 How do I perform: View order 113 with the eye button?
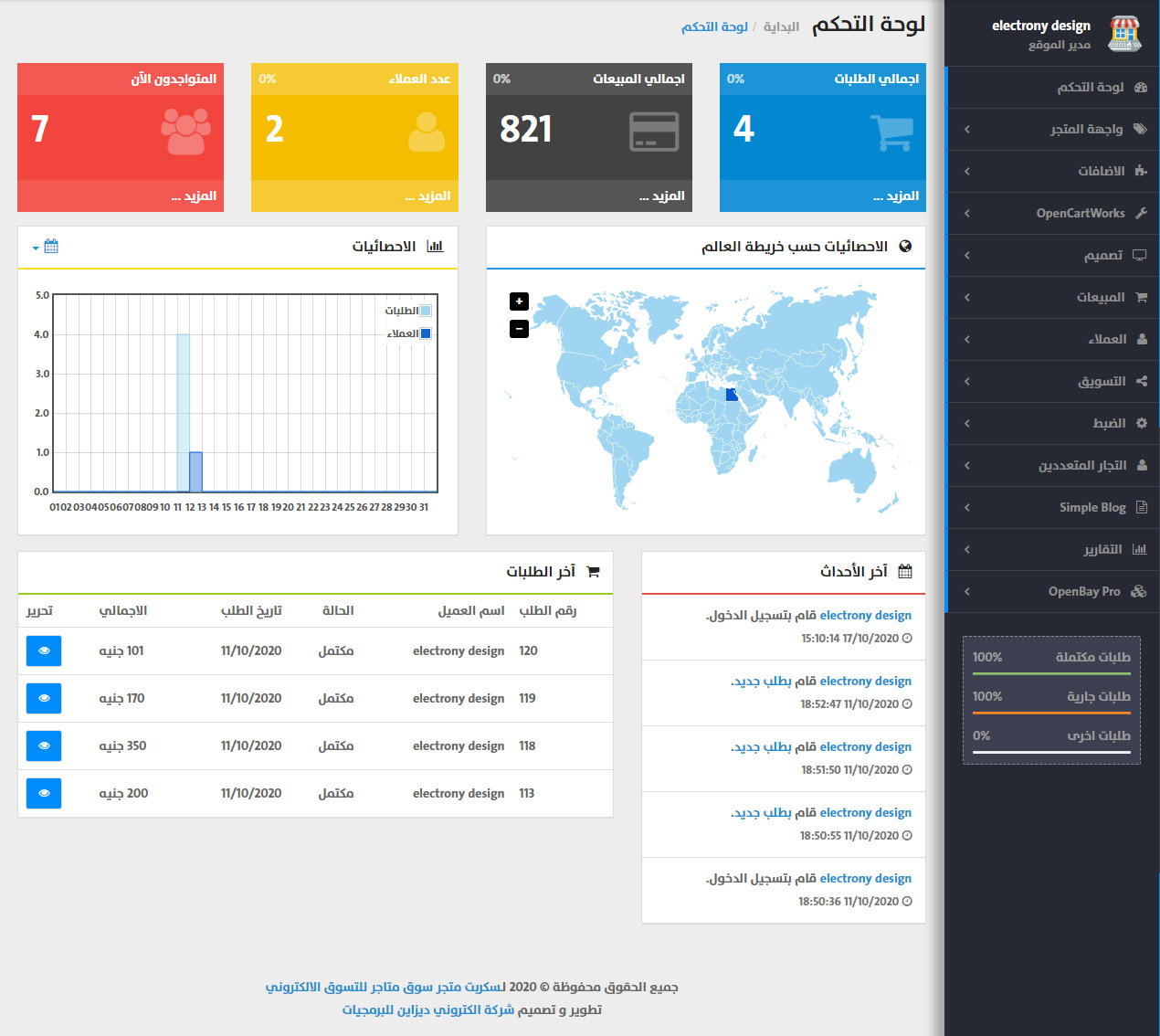44,793
